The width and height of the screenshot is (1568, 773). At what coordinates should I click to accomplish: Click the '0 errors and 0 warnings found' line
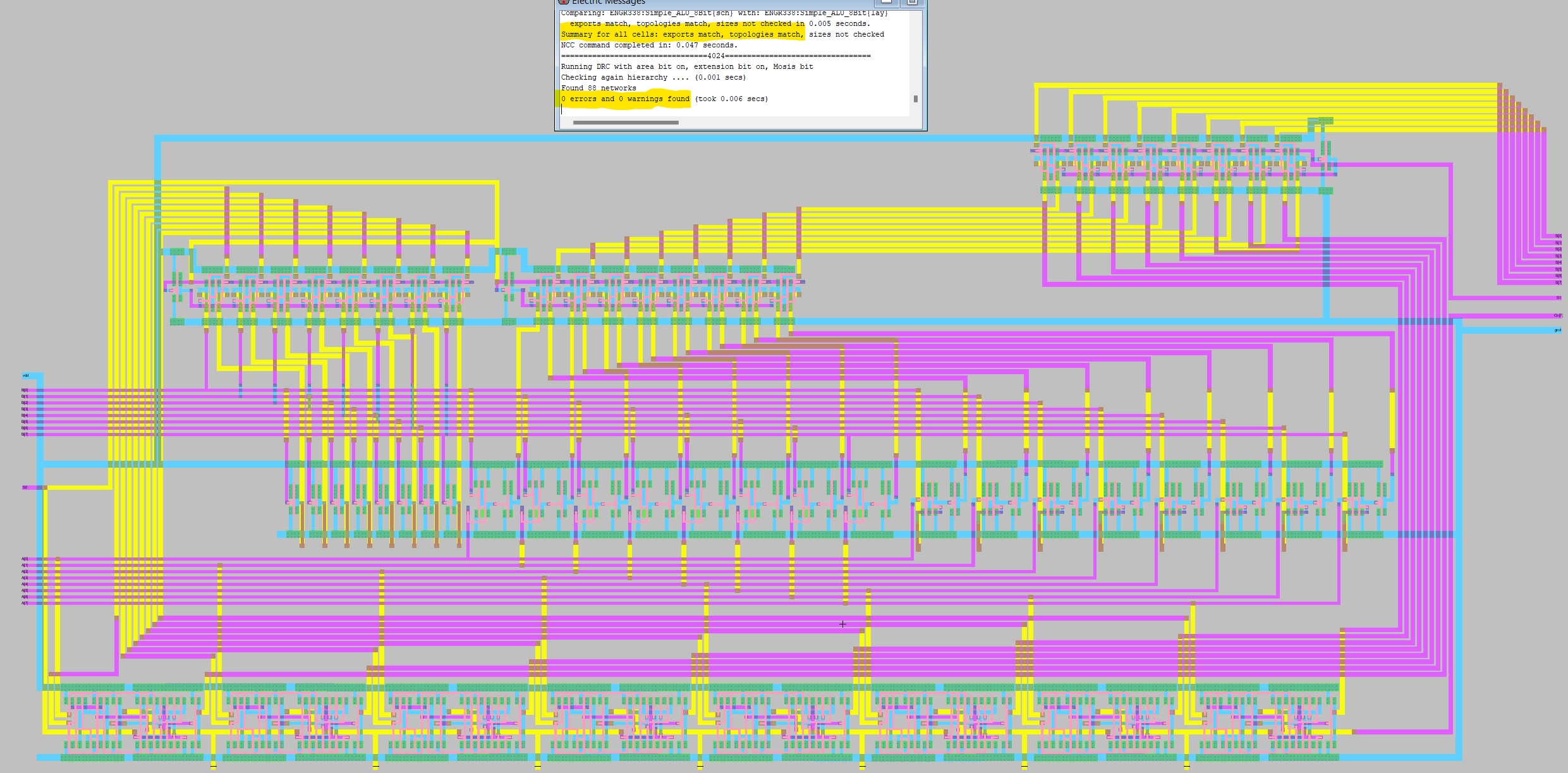(x=625, y=99)
